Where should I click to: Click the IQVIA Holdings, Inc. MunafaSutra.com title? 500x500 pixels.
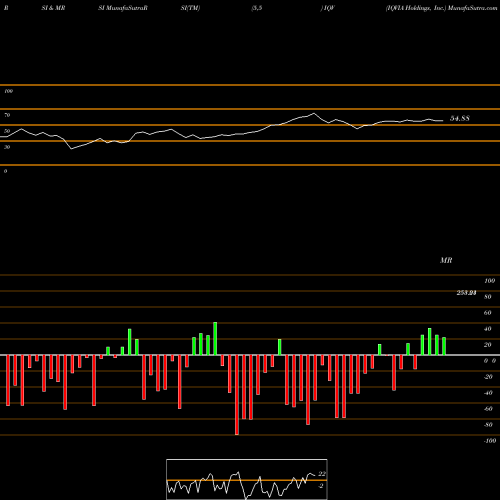442,8
